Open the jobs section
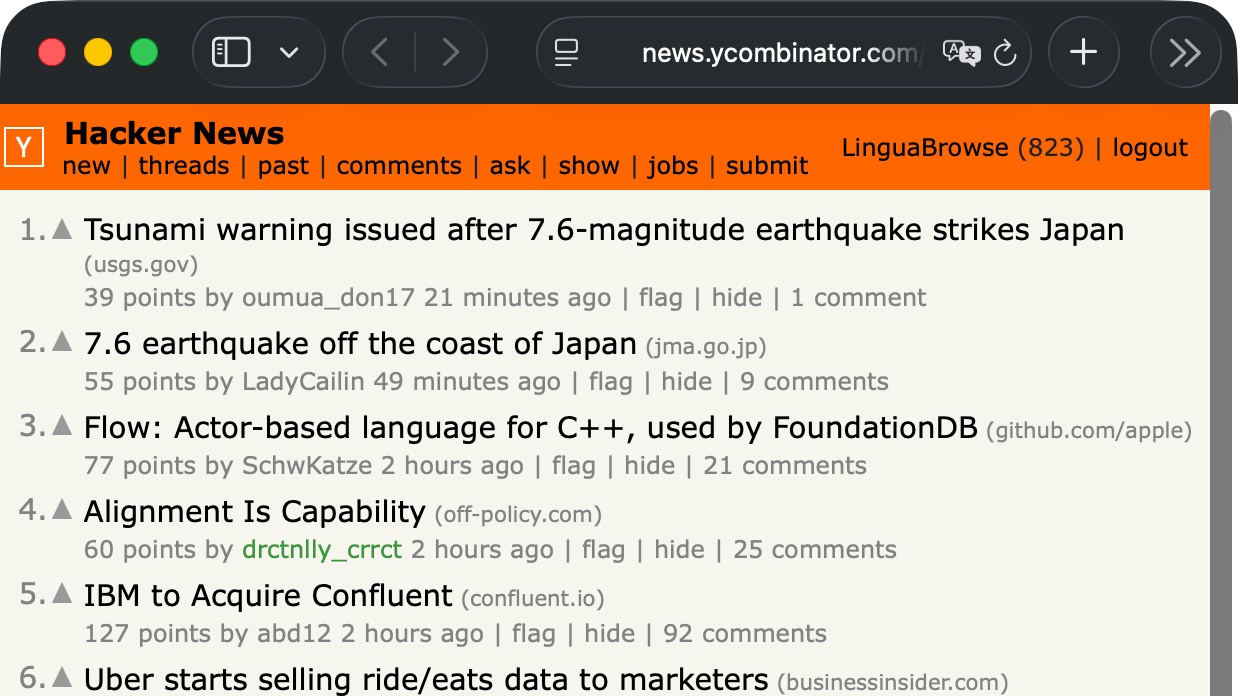This screenshot has width=1238, height=696. 673,166
